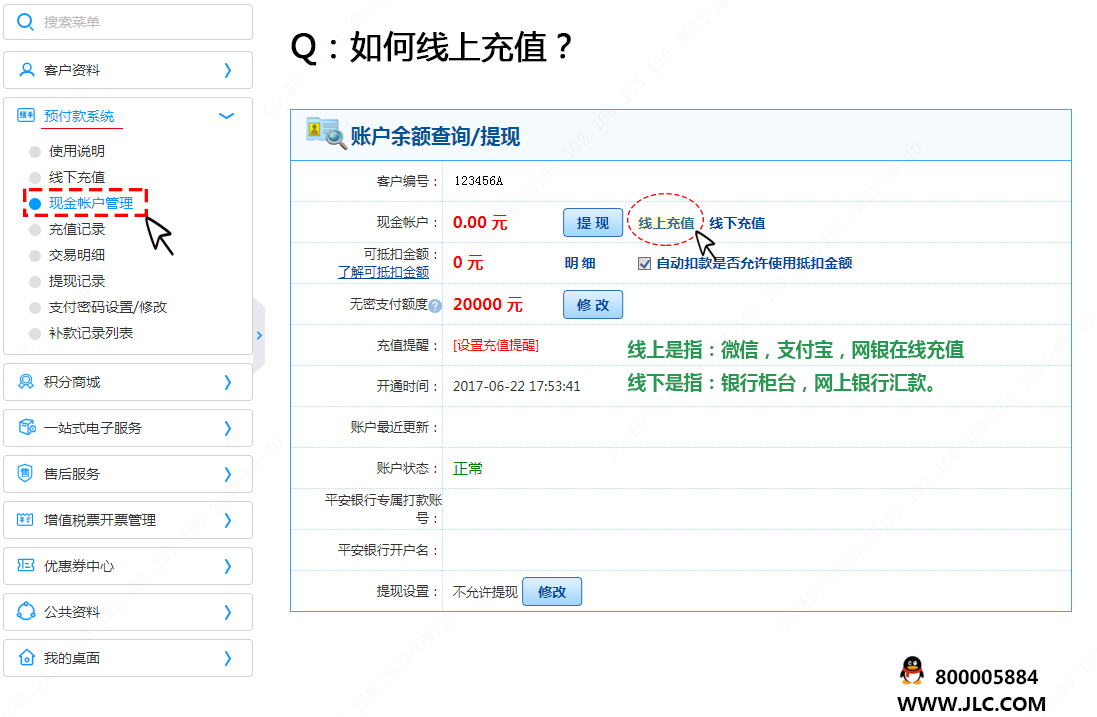Click the 一站式电子服务 icon
Screen dimensions: 1097x717
[27, 428]
